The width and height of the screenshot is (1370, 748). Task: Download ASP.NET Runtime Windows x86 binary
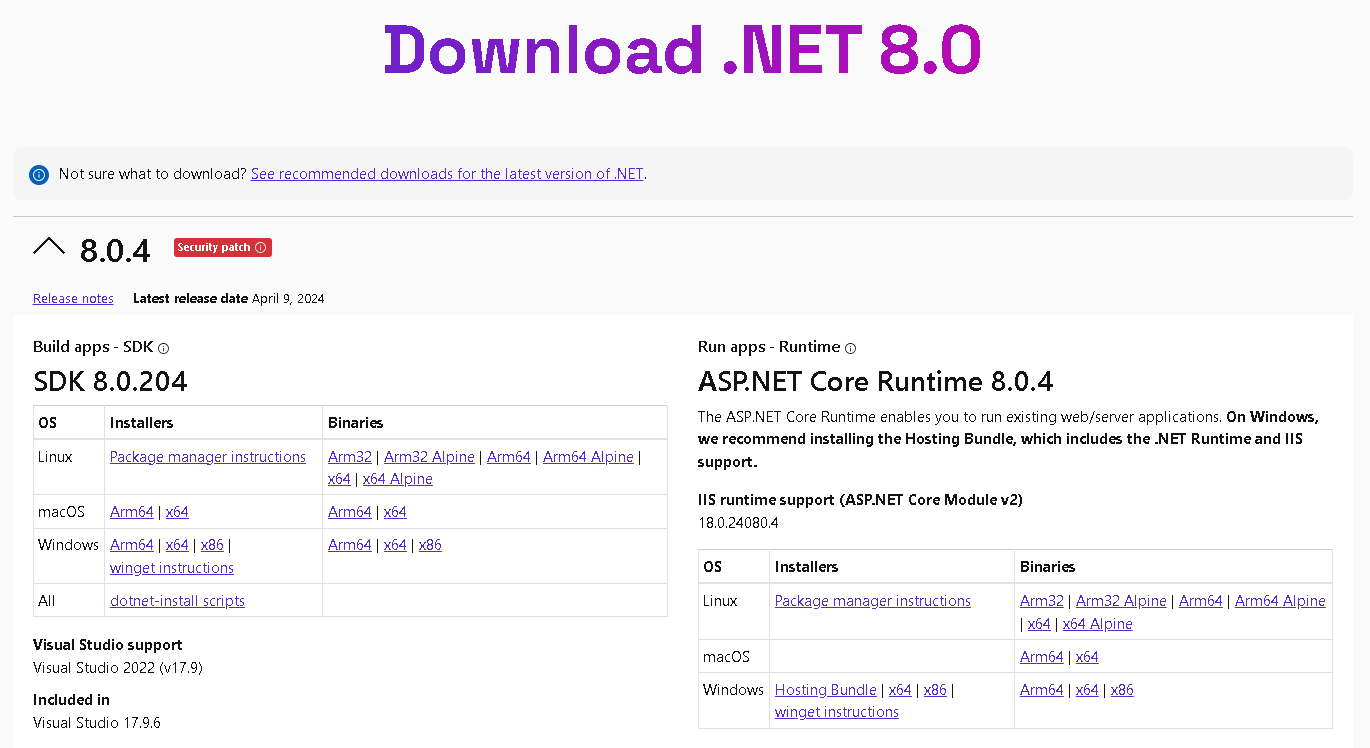[x=1122, y=690]
